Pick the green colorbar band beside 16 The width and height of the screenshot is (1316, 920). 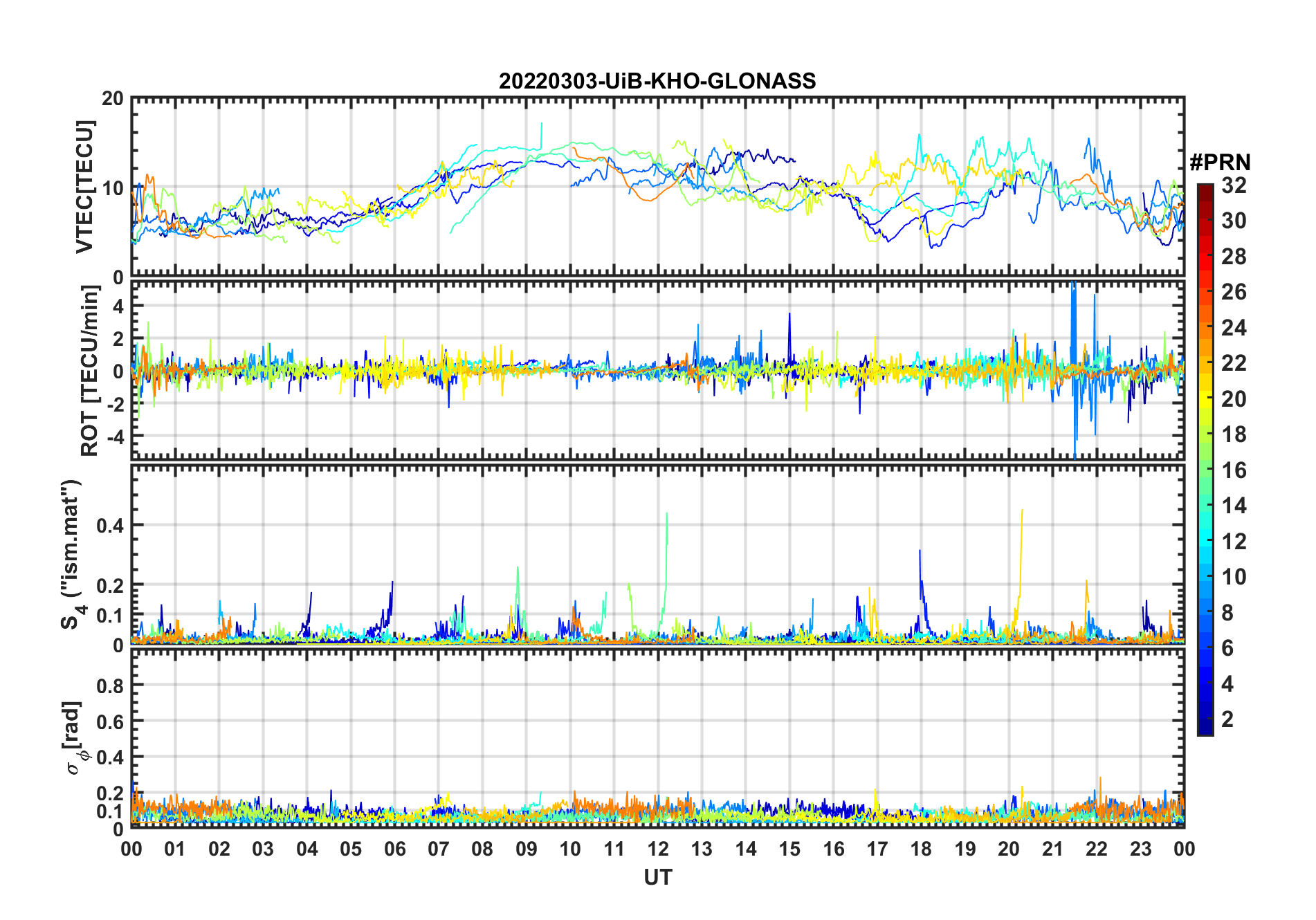[x=1205, y=470]
